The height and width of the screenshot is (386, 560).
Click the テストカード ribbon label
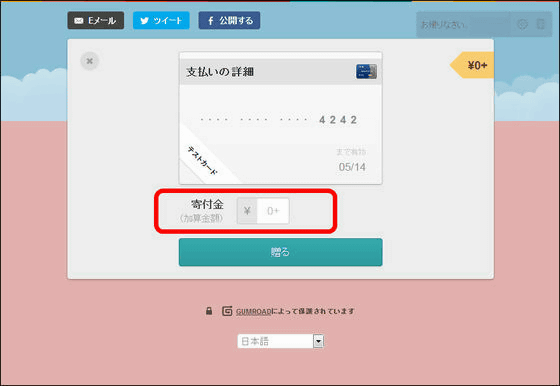pos(202,160)
